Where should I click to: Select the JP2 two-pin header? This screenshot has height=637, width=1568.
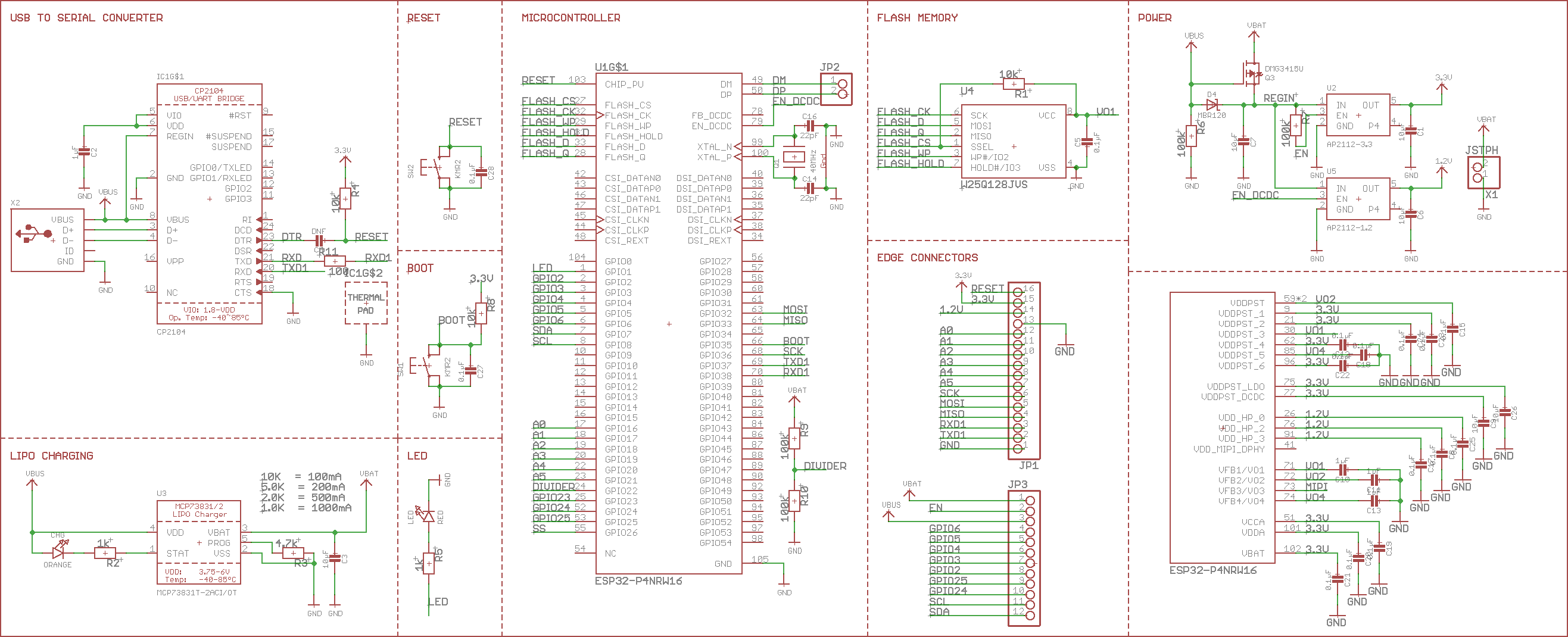tap(836, 89)
